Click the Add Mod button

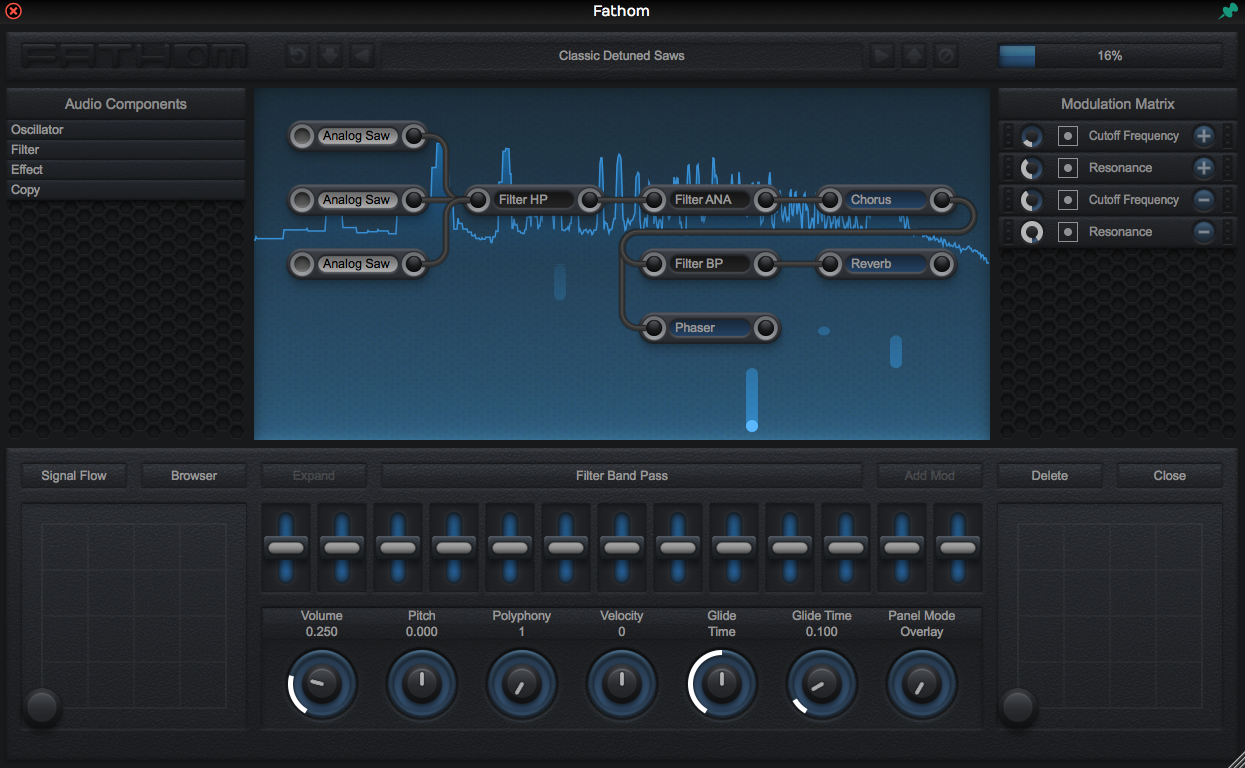click(930, 476)
